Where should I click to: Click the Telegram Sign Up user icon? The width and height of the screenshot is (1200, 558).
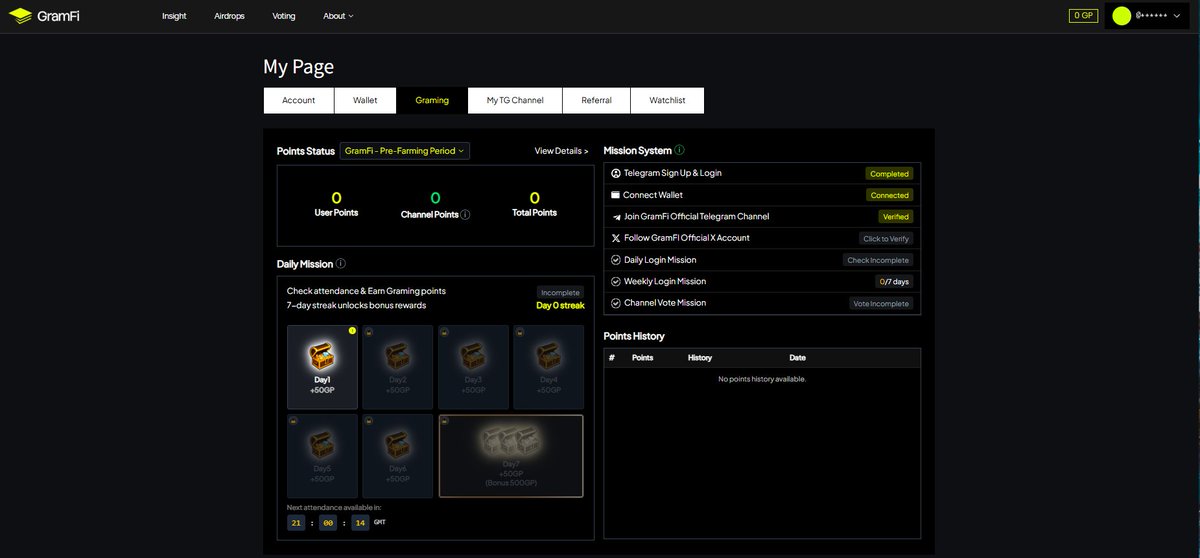616,173
